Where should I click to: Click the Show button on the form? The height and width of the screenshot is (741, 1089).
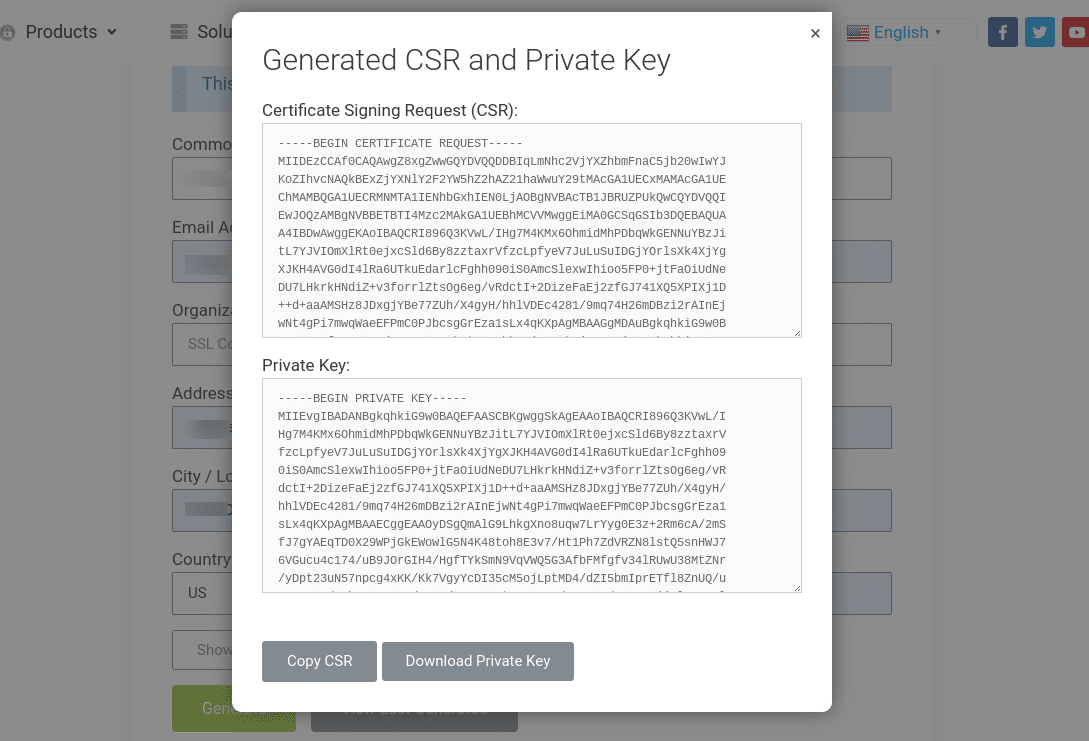pos(210,649)
